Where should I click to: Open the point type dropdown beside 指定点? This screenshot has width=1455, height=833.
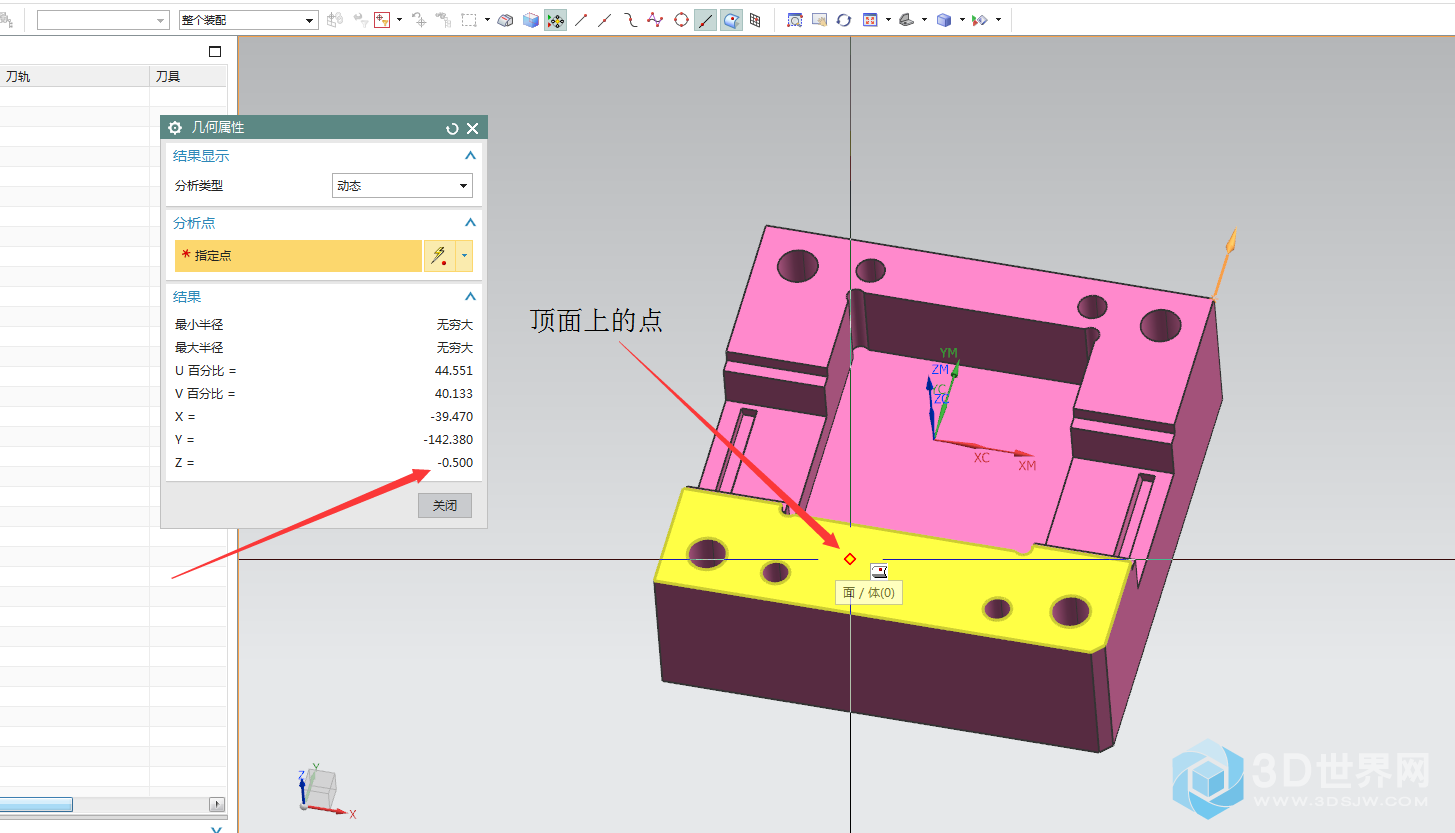coord(464,256)
